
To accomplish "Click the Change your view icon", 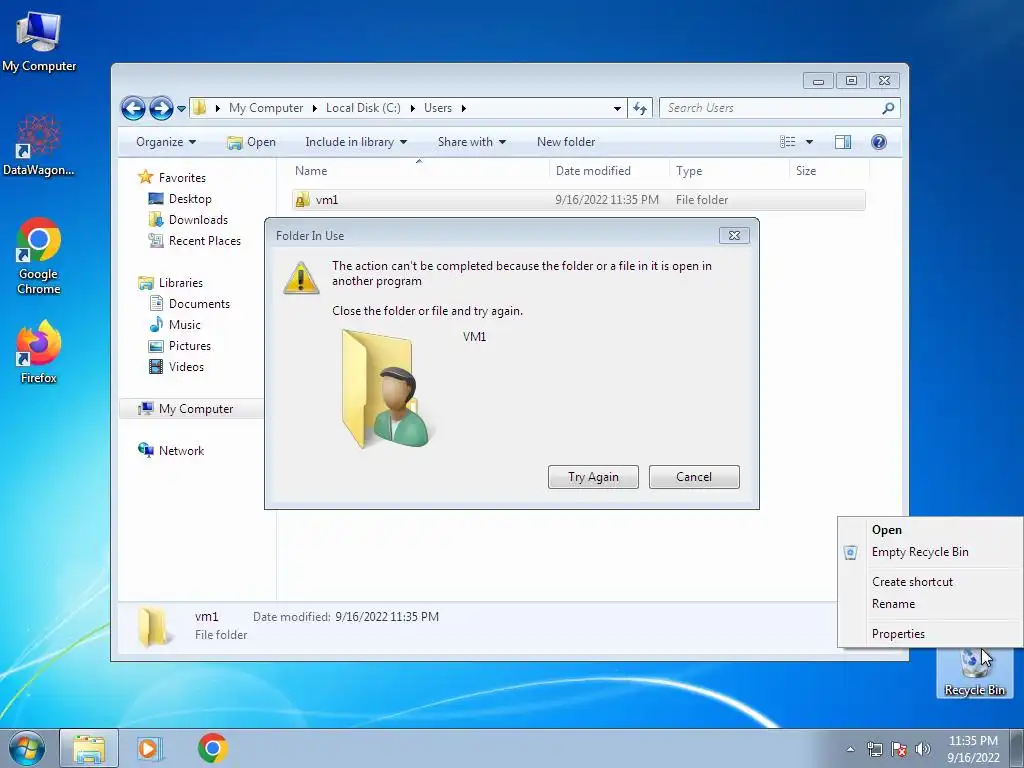I will [788, 142].
